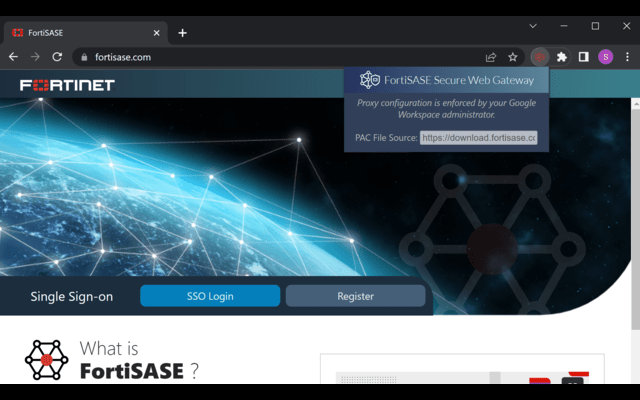
Task: Click the SSO Login button
Action: pos(210,296)
